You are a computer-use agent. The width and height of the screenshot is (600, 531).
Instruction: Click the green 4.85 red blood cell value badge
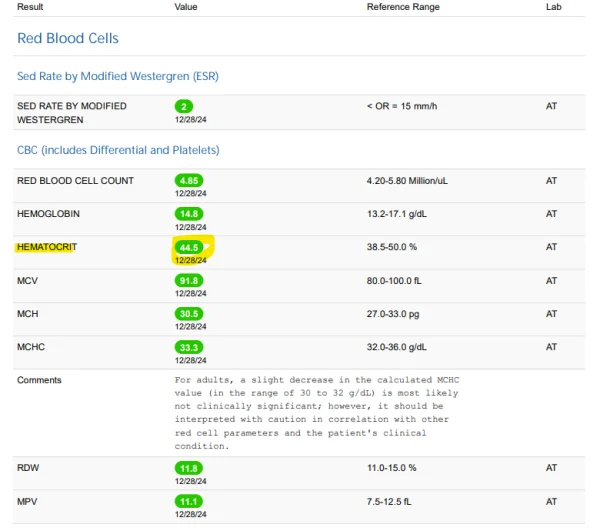point(188,181)
